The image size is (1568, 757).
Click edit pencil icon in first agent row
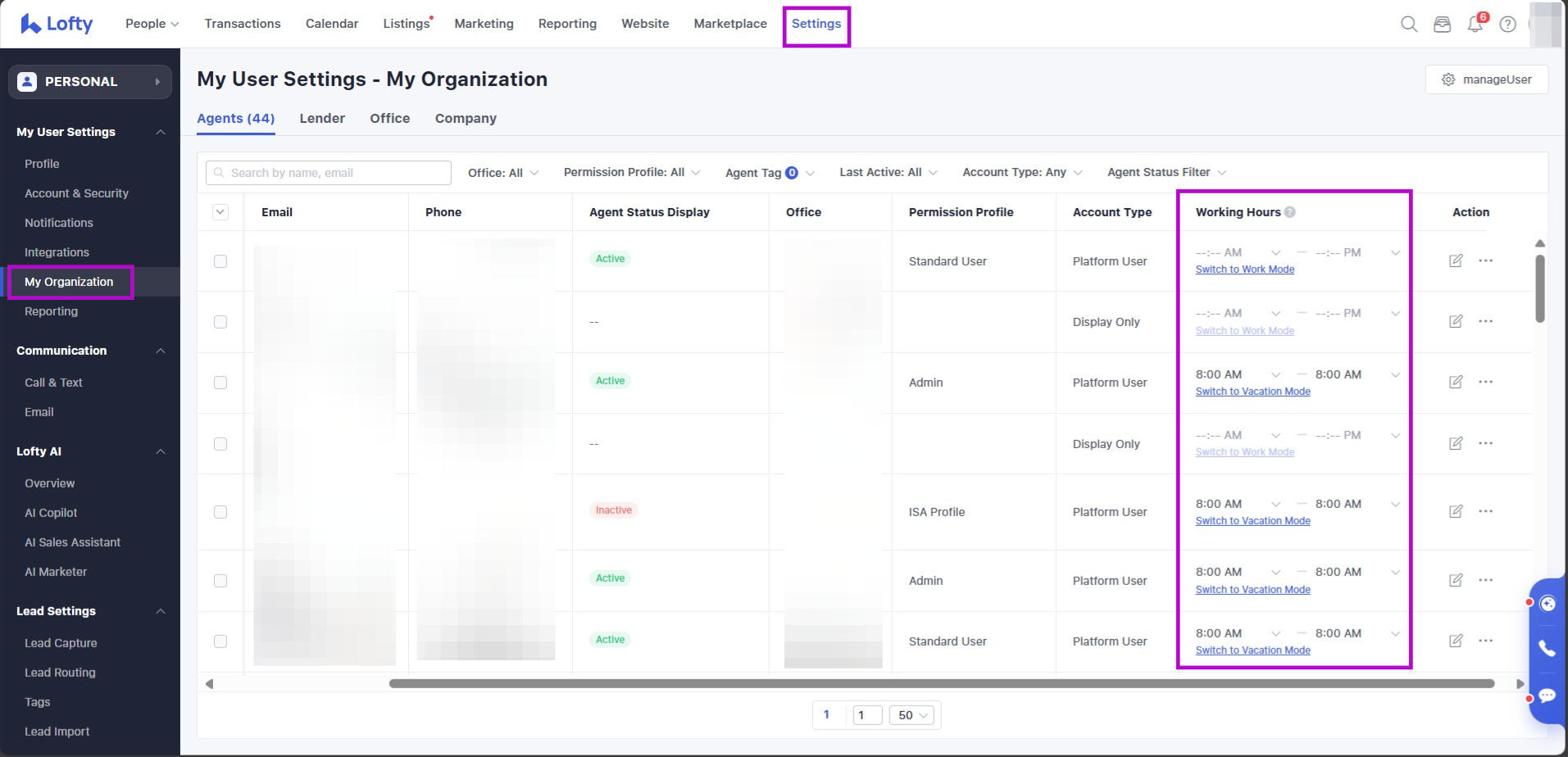point(1456,261)
